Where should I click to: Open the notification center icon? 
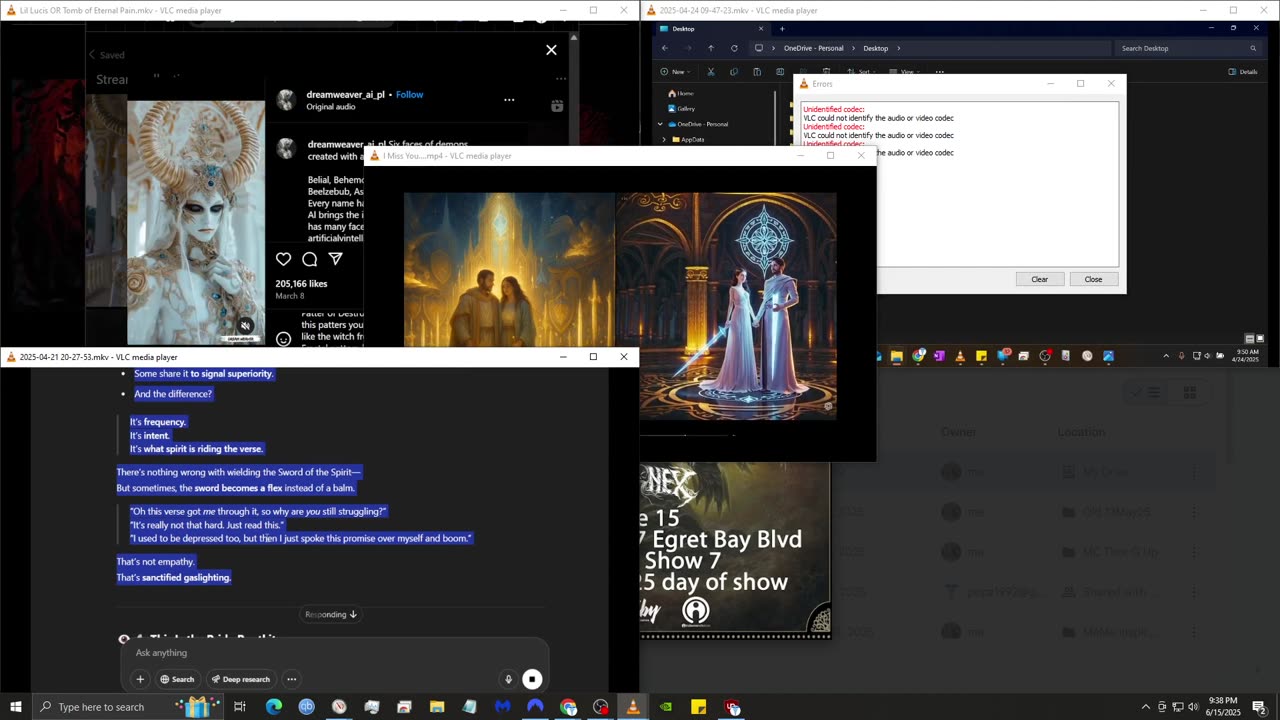1259,707
